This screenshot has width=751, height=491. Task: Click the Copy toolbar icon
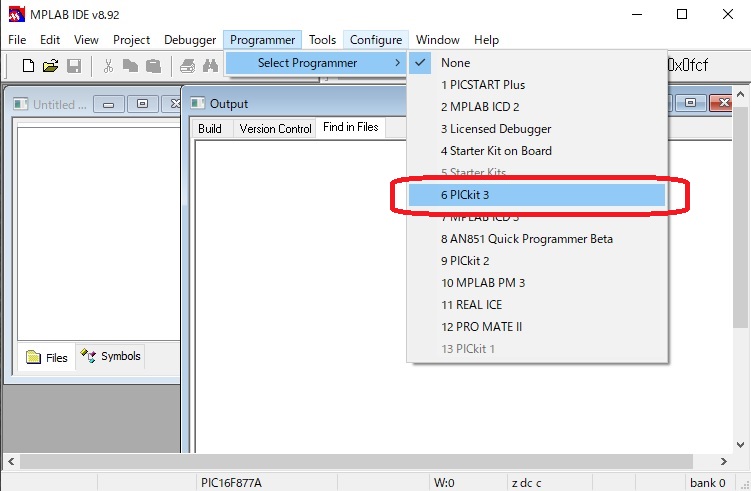[130, 66]
